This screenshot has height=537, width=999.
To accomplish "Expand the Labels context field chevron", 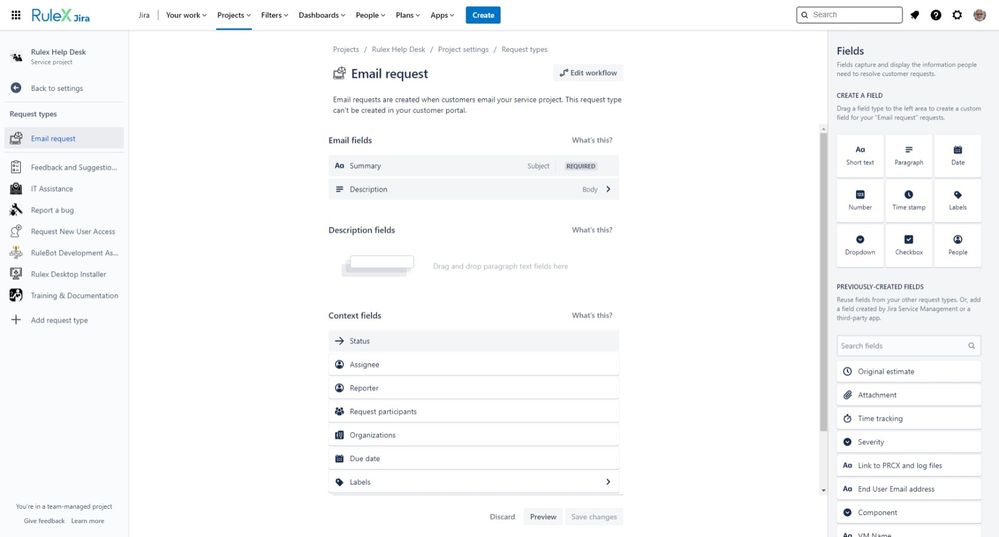I will pyautogui.click(x=608, y=482).
